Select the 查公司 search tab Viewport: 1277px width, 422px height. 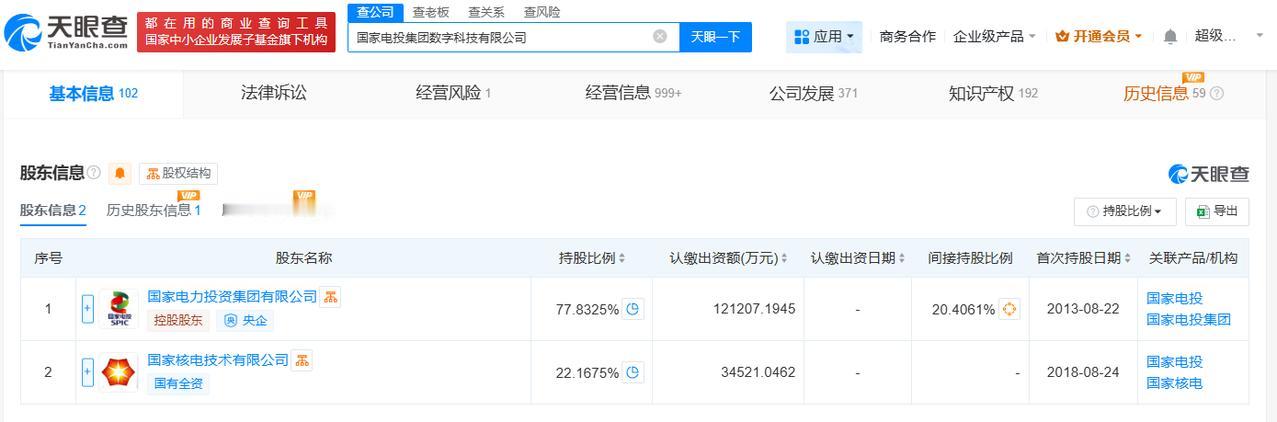[375, 12]
